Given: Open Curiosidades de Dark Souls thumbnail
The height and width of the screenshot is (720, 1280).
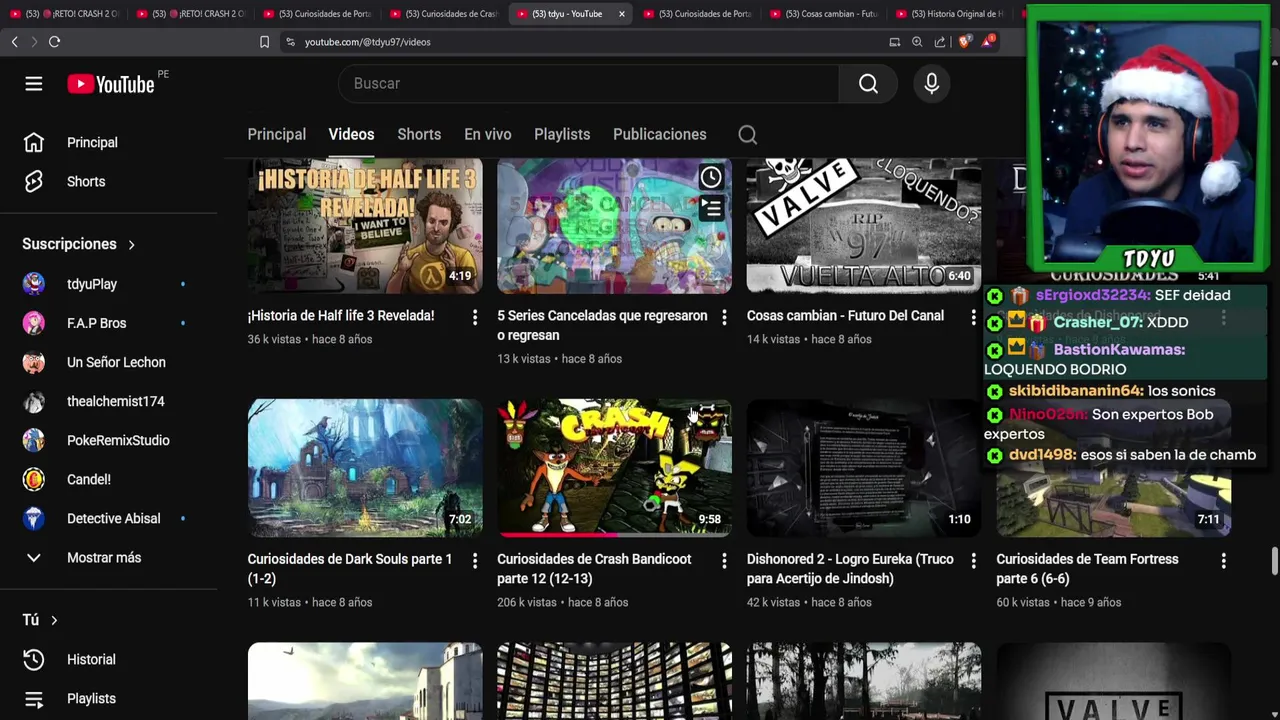Looking at the screenshot, I should pyautogui.click(x=365, y=468).
